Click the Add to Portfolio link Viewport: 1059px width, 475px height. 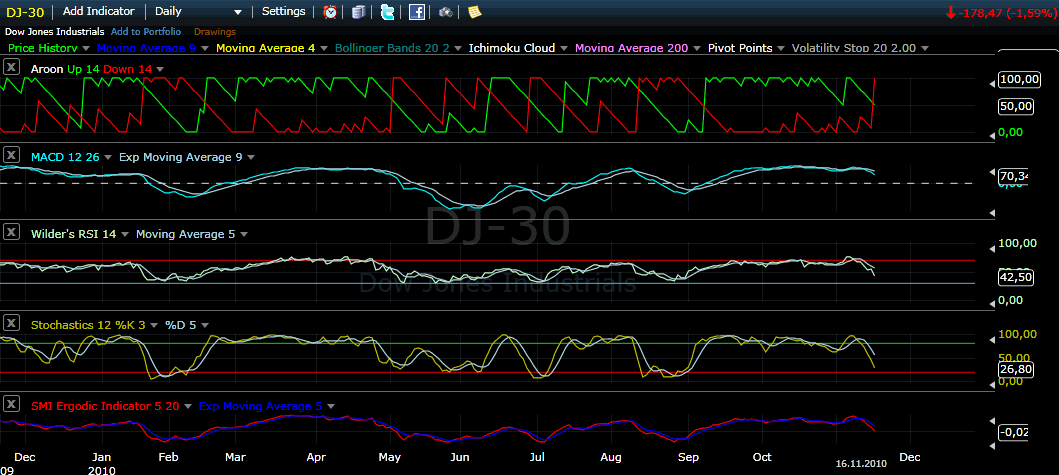coord(146,32)
